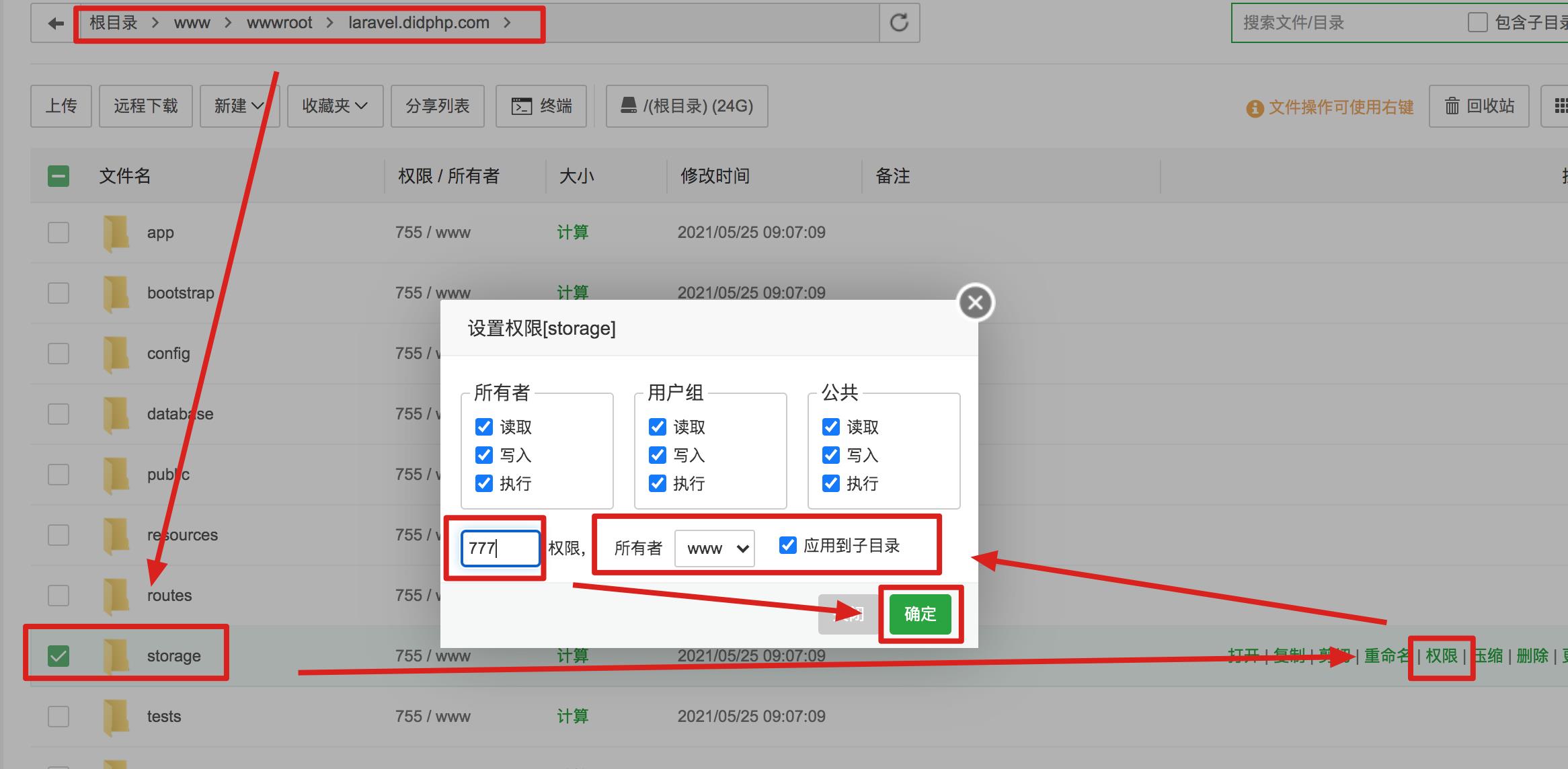Click the 上传 button
1568x769 pixels.
click(x=61, y=106)
